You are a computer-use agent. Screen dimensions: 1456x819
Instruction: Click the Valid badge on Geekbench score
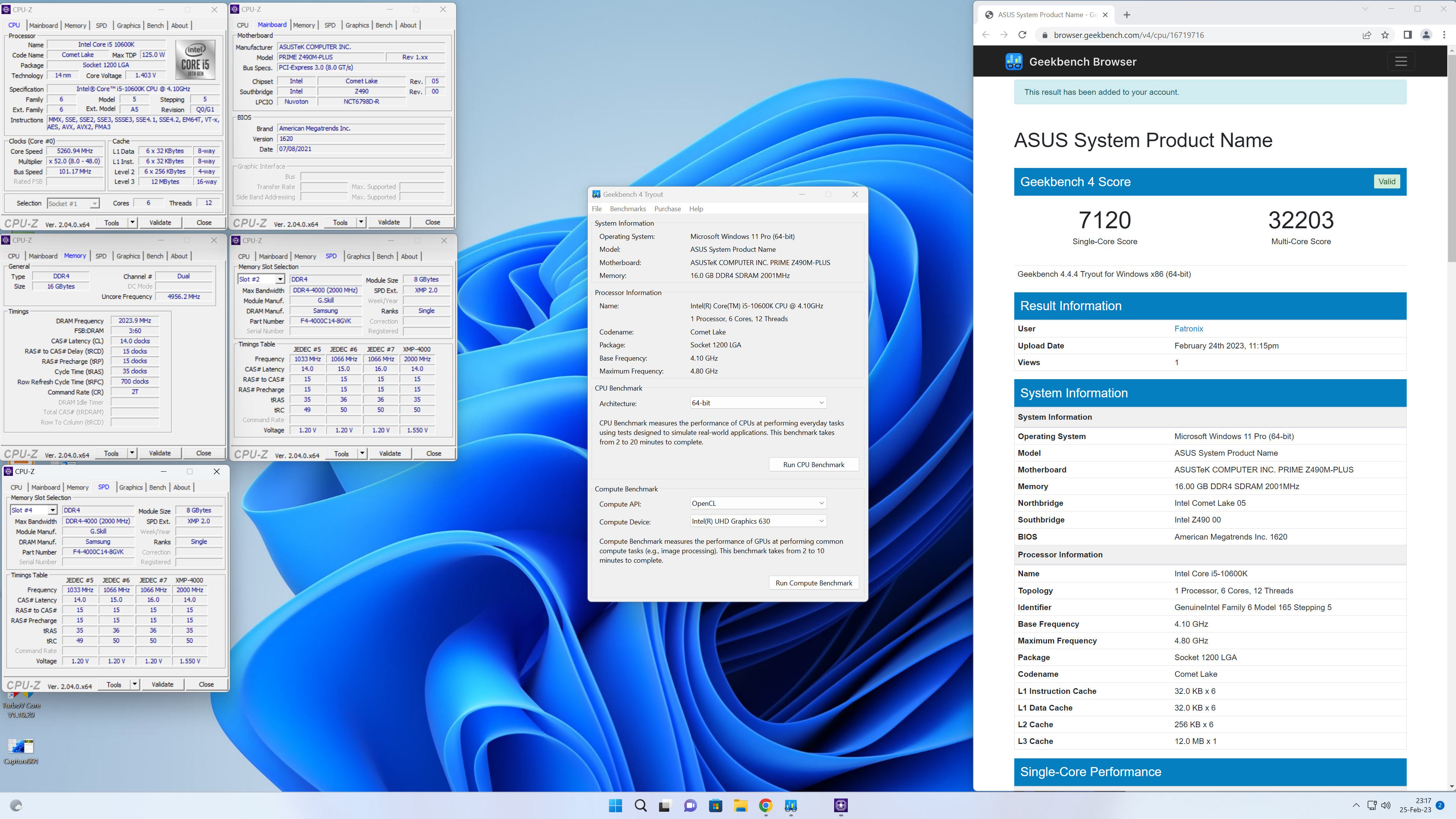(x=1387, y=182)
